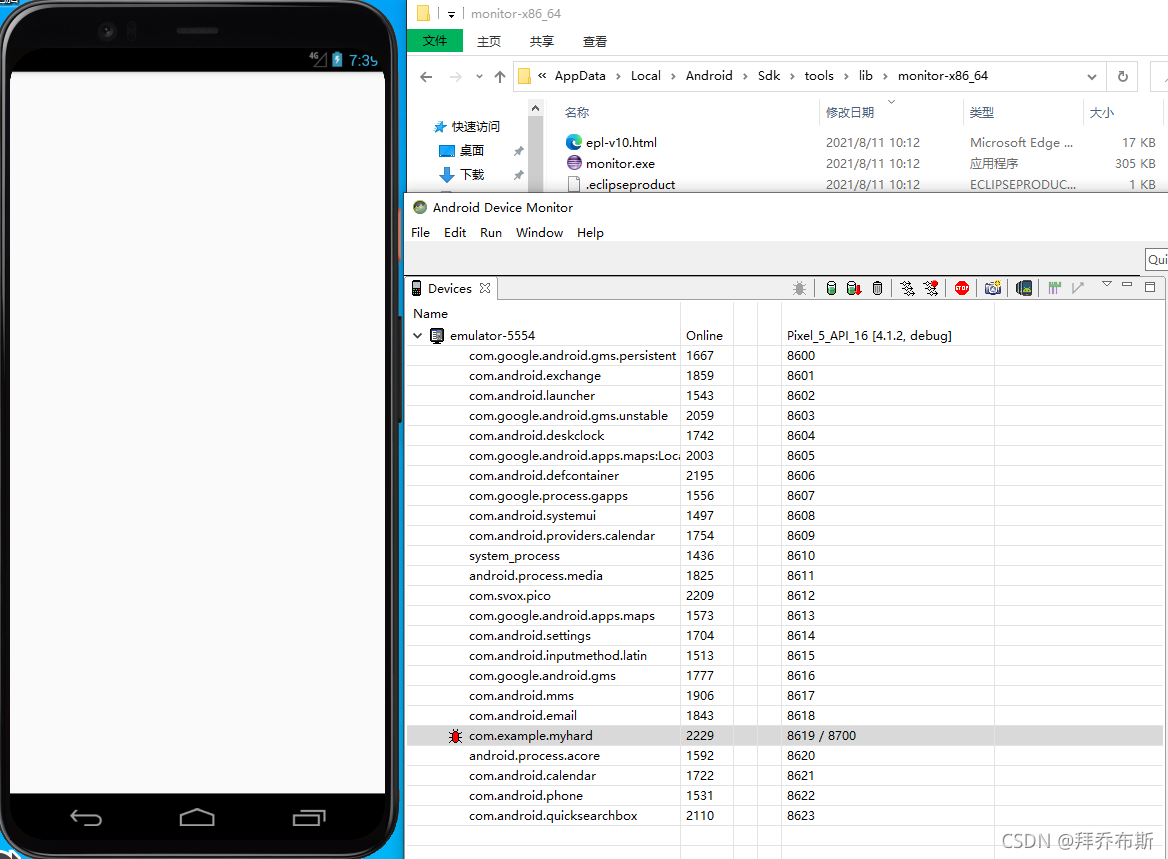
Task: Select com.android.launcher process row
Action: tap(784, 396)
